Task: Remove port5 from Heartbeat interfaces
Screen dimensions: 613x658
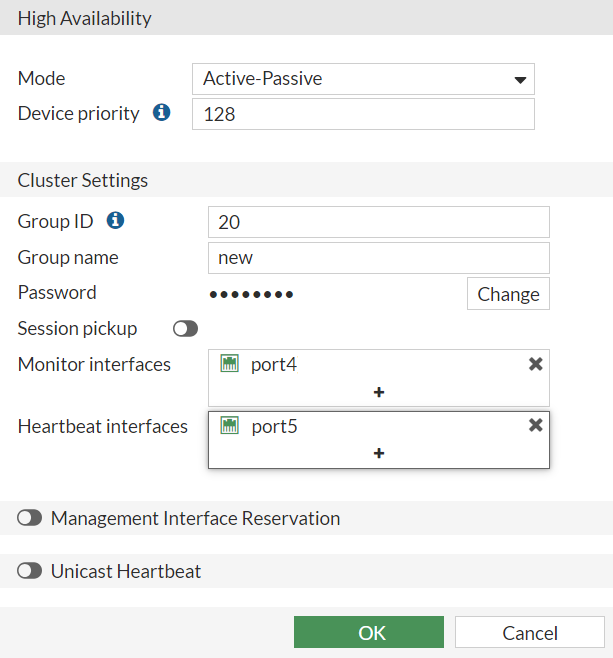Action: click(536, 425)
